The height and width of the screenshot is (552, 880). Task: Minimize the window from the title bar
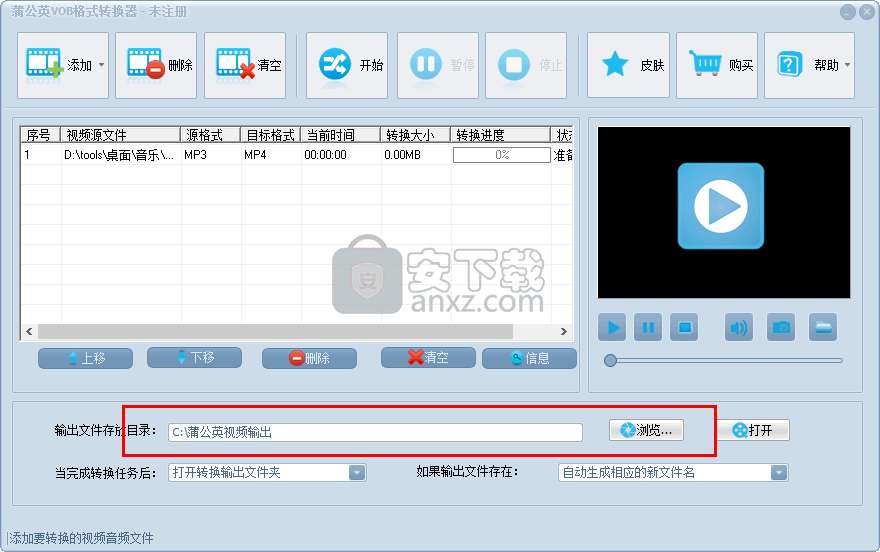(x=847, y=12)
